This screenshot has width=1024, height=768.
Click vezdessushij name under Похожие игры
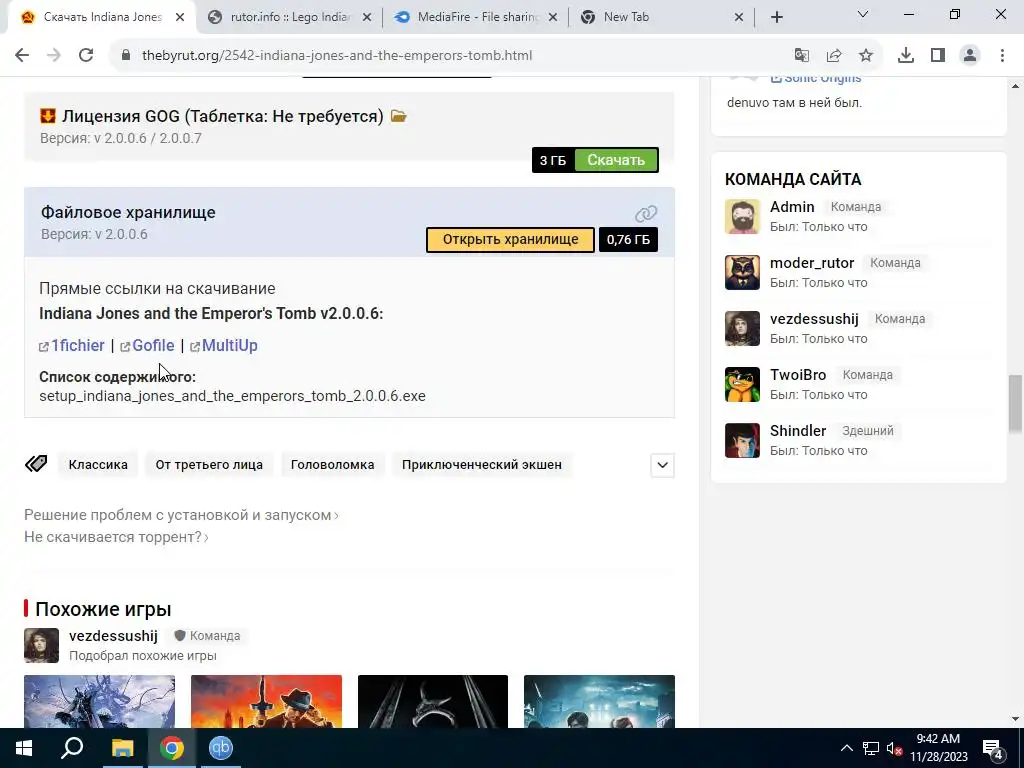[114, 636]
